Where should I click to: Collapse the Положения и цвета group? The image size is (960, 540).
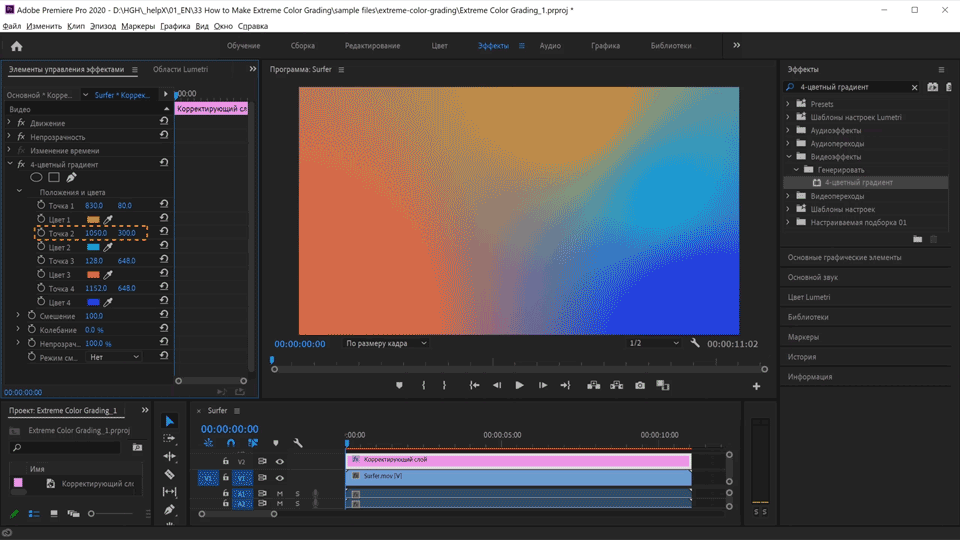click(19, 192)
